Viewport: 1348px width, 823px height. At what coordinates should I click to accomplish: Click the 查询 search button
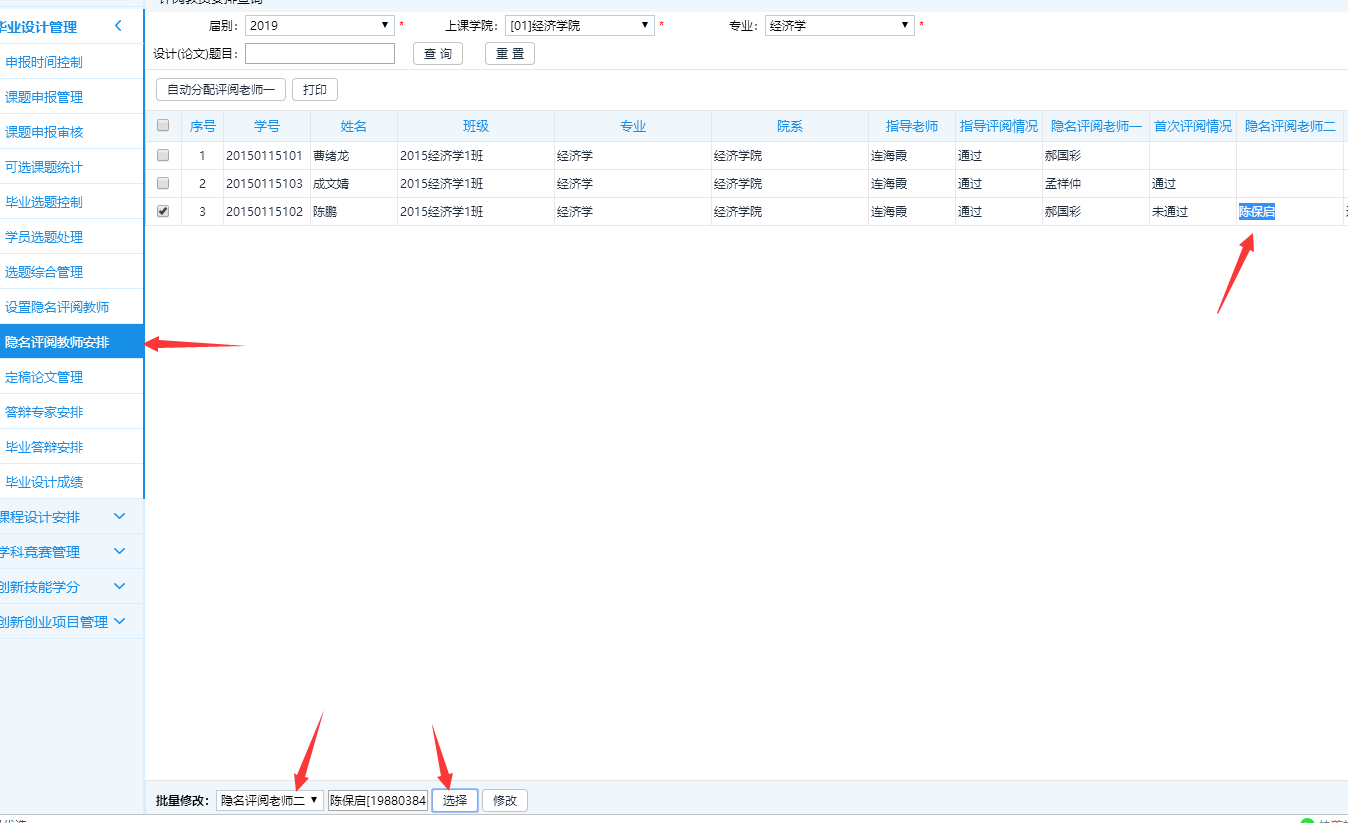coord(438,54)
